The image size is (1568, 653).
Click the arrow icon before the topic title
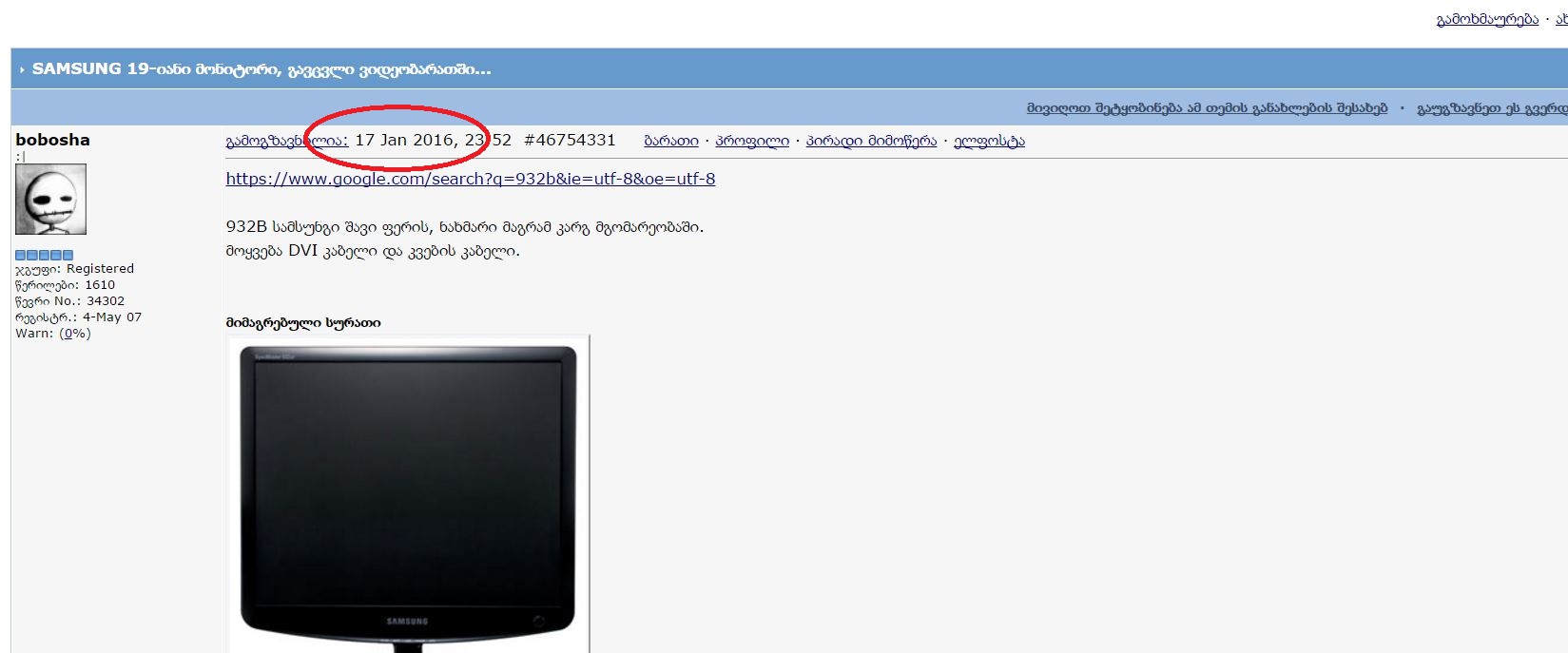pyautogui.click(x=22, y=70)
